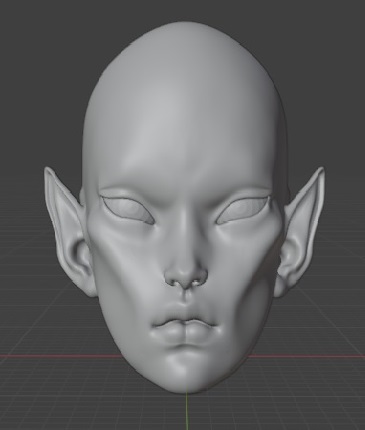Click the green Y axis line below the chin
Viewport: 365px width, 430px height.
(x=186, y=412)
